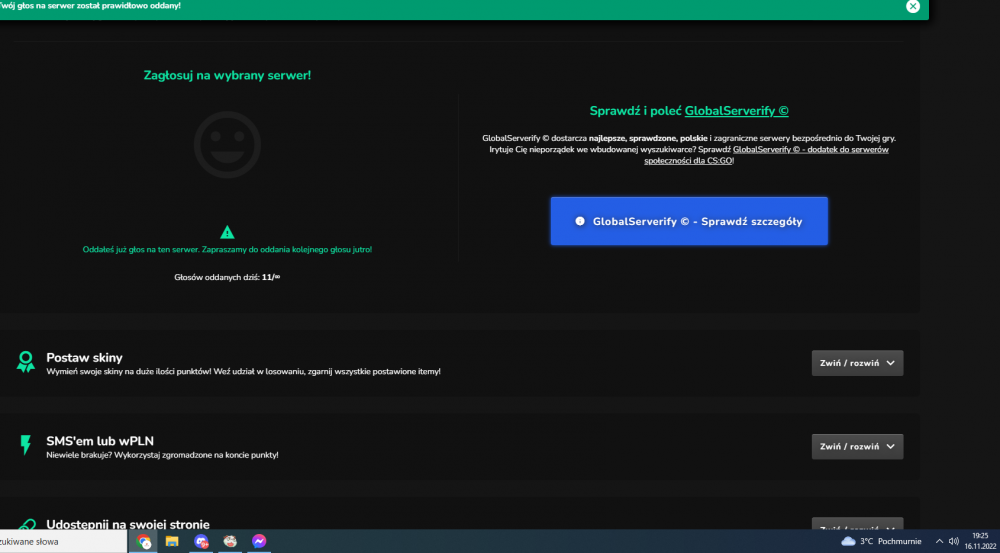
Task: Collapse or expand the SMS'em lub wPLN section
Action: point(857,446)
